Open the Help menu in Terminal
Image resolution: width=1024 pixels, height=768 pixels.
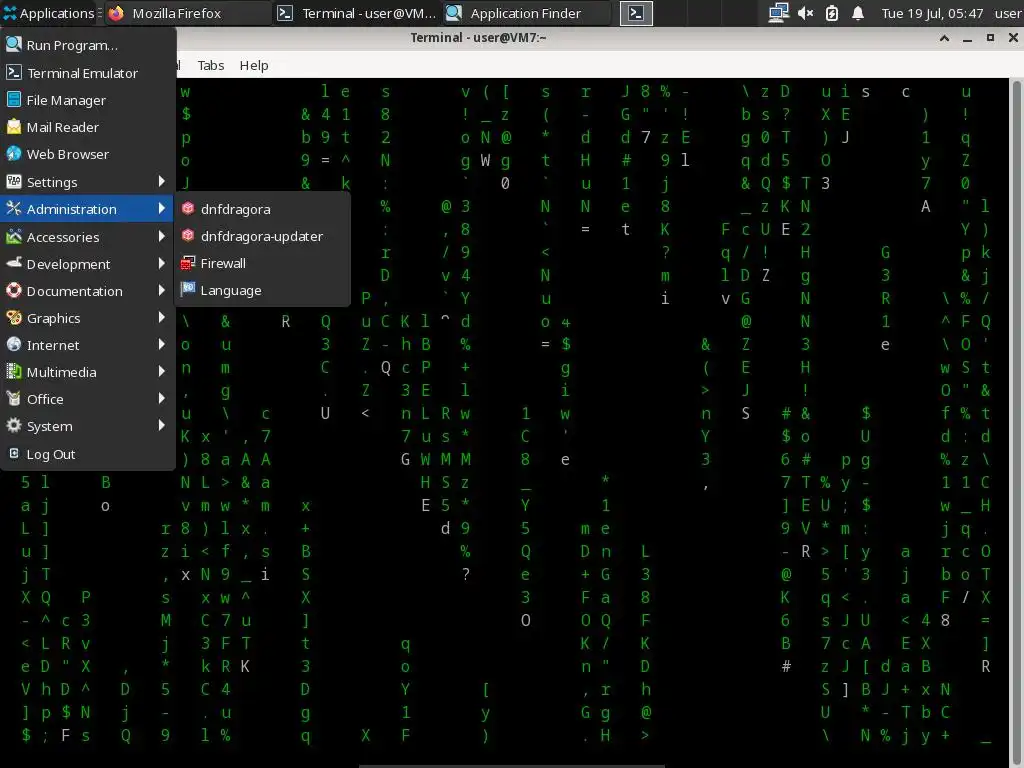(x=253, y=65)
